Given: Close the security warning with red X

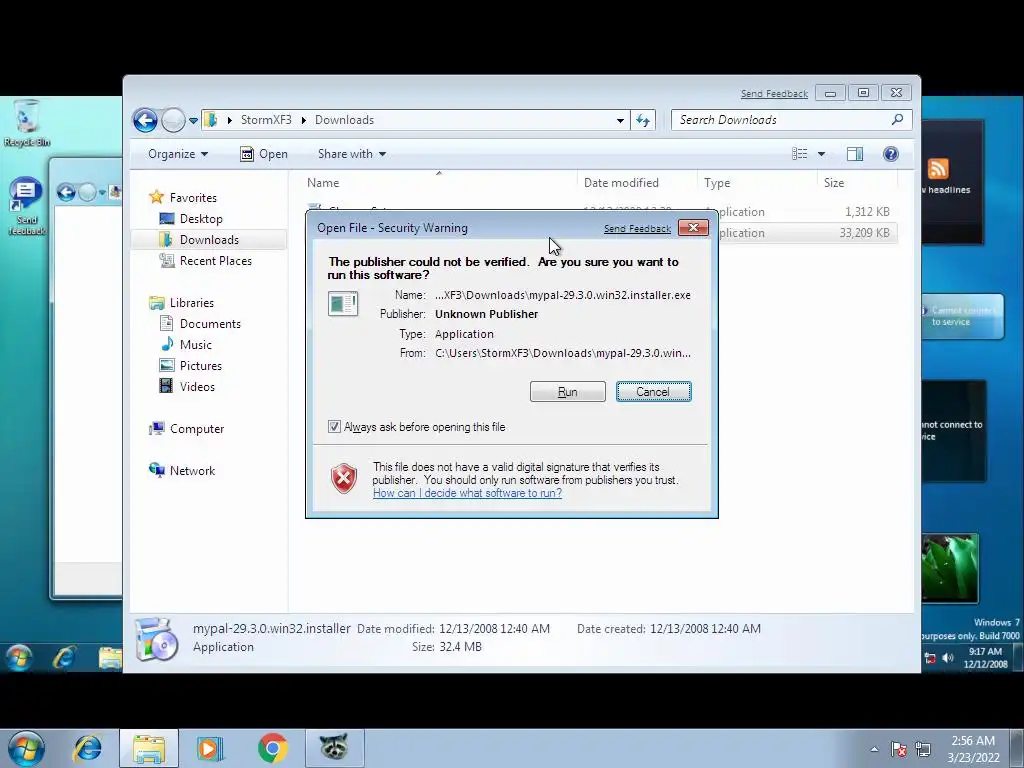Looking at the screenshot, I should [693, 227].
